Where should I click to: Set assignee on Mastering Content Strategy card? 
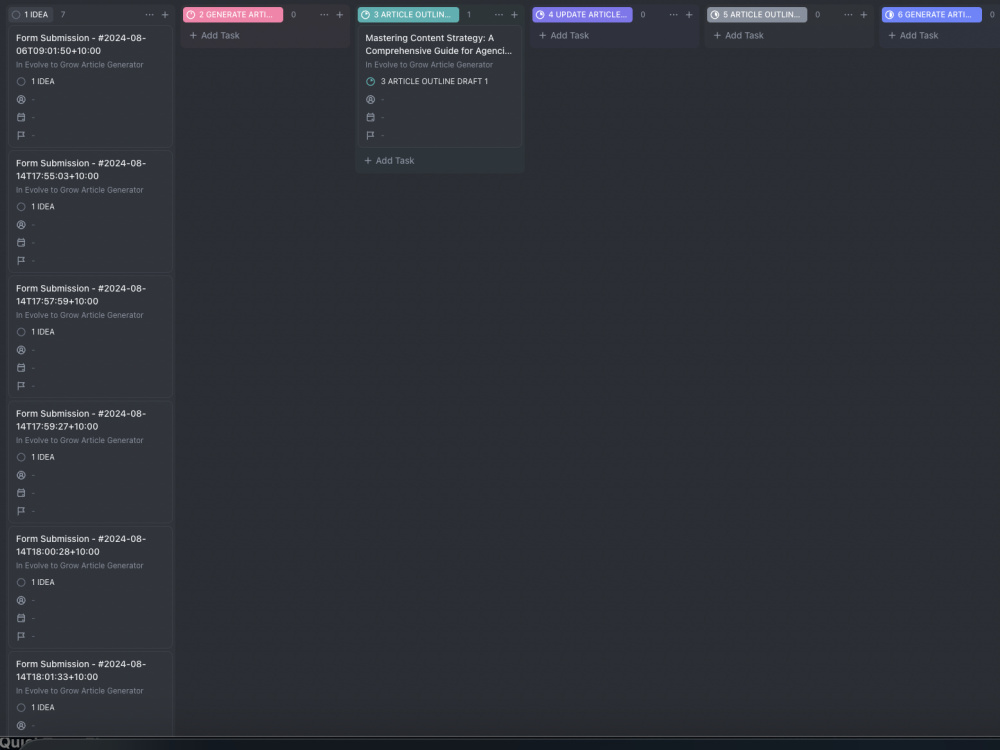[x=371, y=99]
